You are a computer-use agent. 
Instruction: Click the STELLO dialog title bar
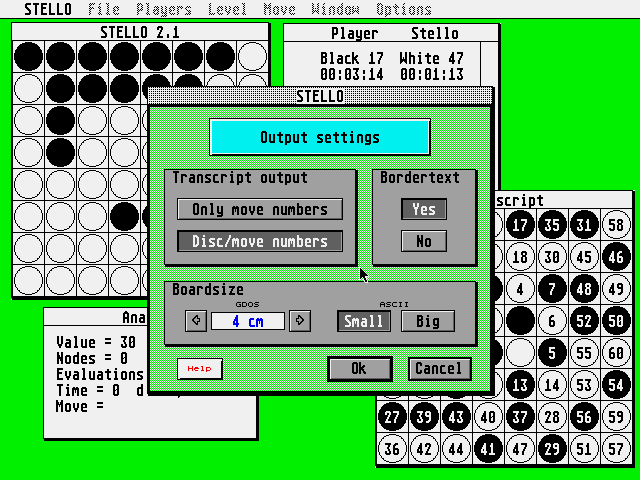click(x=320, y=96)
